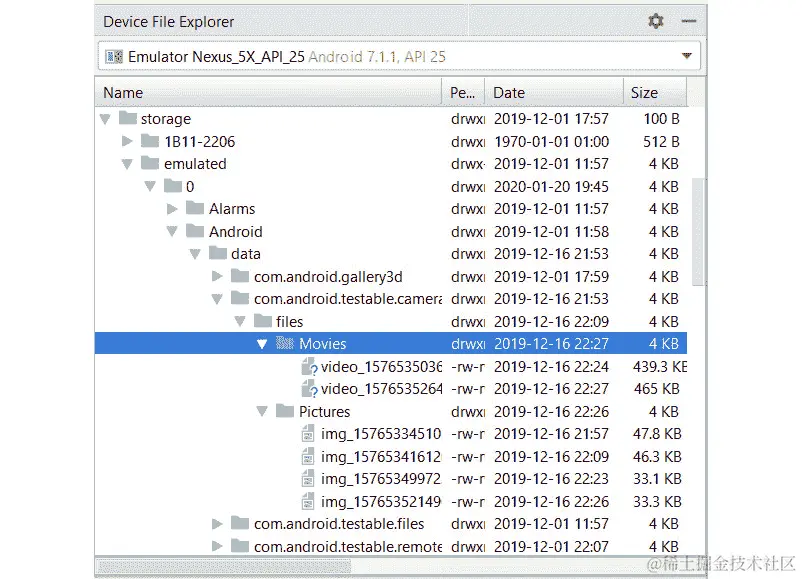Collapse the emulated folder arrow
802x579 pixels.
pyautogui.click(x=127, y=164)
